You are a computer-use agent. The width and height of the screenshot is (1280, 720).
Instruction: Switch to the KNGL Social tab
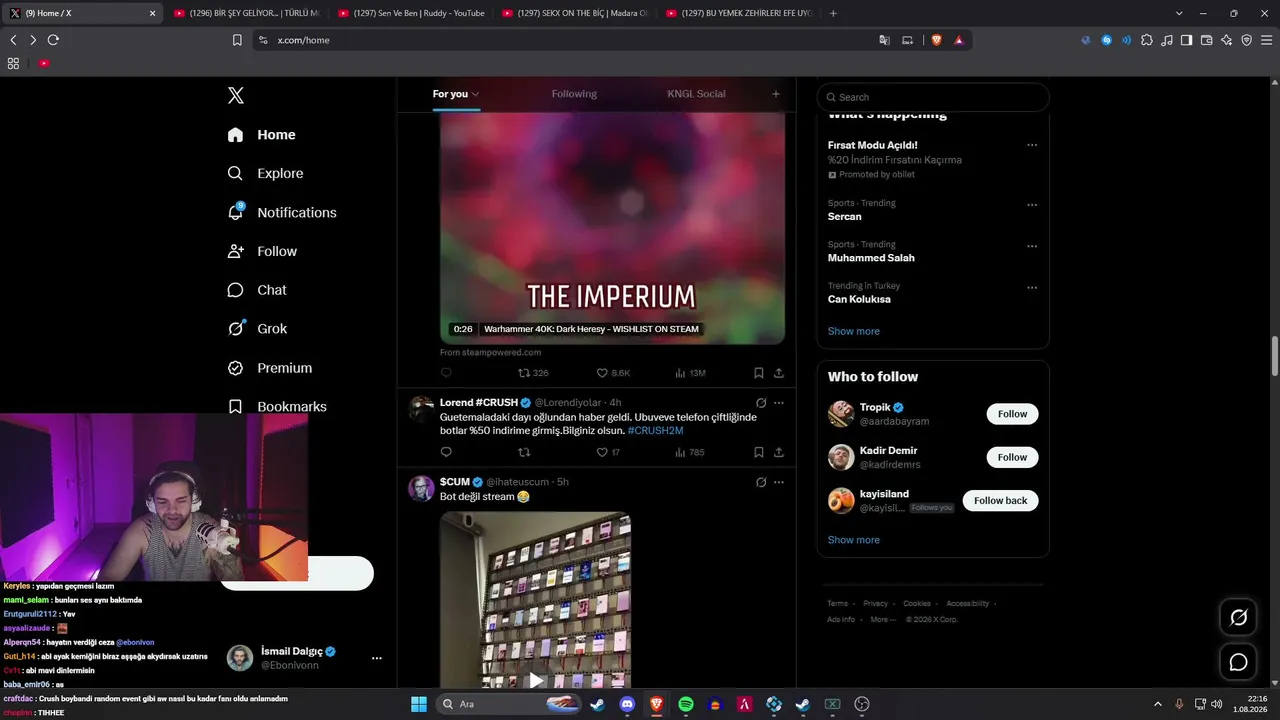point(696,94)
